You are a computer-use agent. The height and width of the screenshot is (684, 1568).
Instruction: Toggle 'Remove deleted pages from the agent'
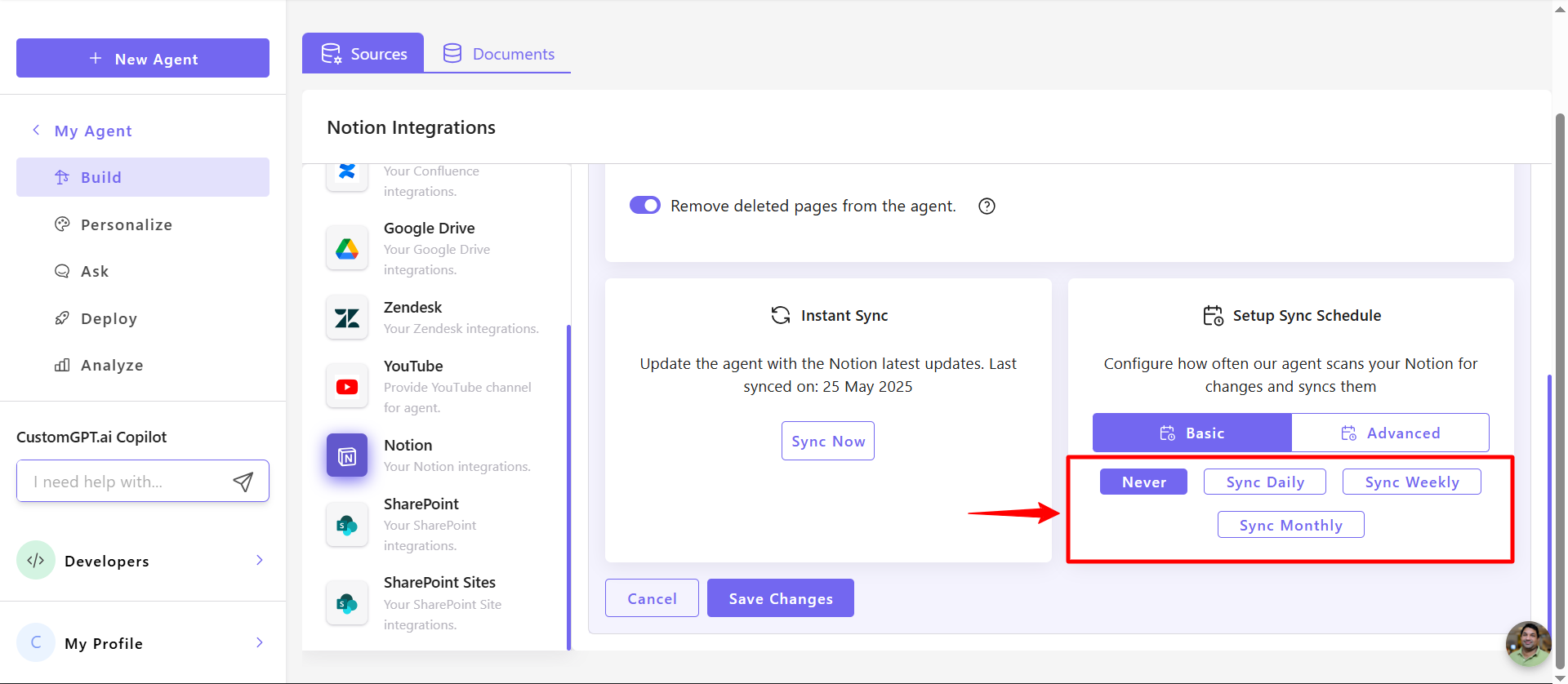[x=645, y=205]
